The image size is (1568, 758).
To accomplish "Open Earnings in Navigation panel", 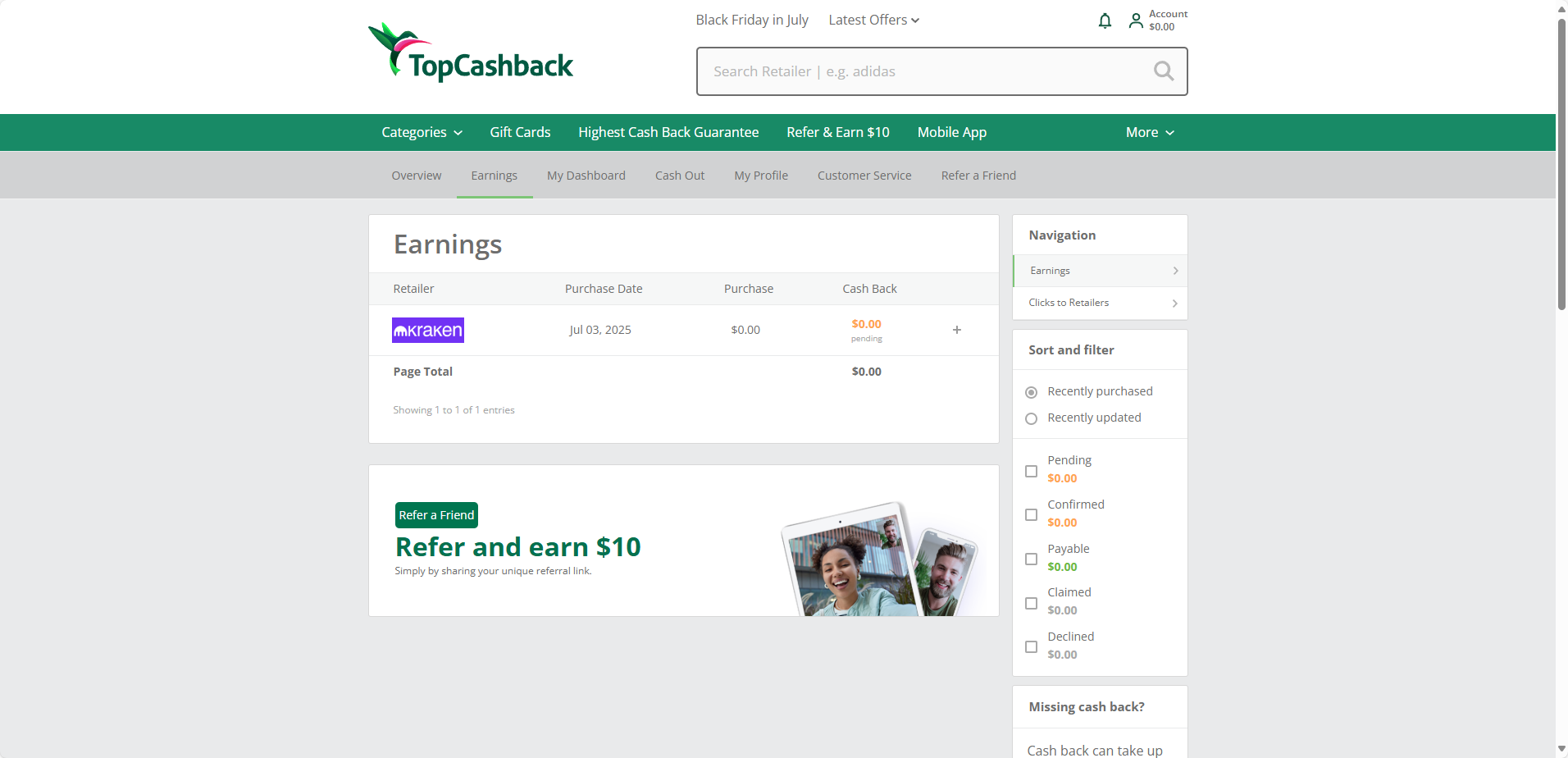I will pos(1100,271).
